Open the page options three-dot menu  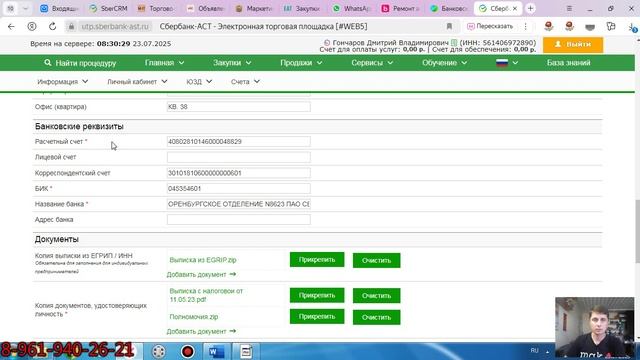[526, 27]
